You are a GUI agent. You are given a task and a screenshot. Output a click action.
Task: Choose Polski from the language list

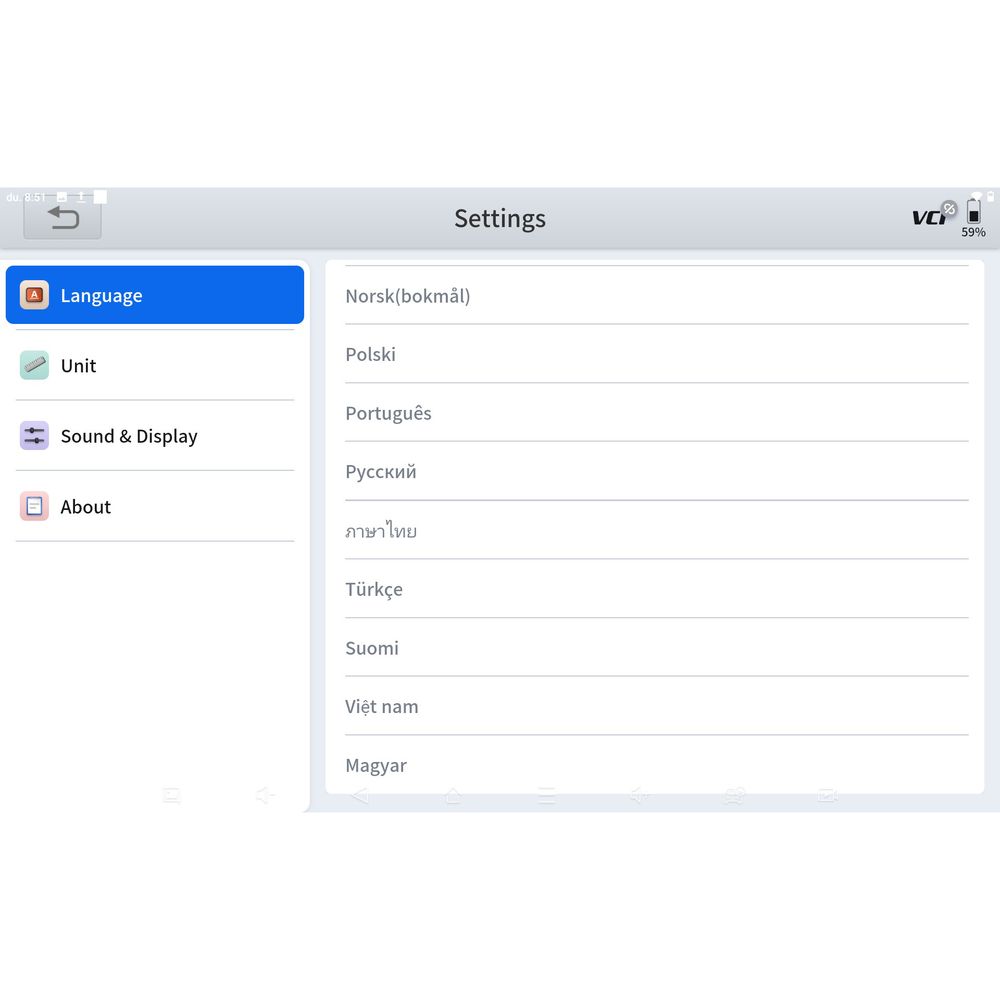[656, 354]
